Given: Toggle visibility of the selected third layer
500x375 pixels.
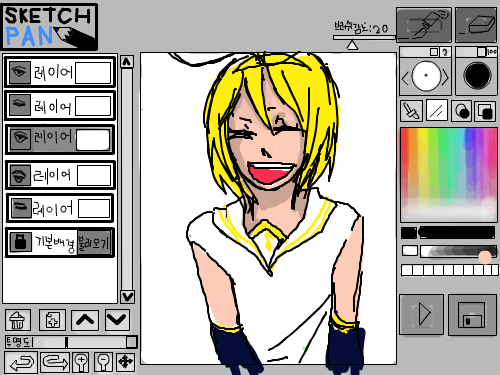Looking at the screenshot, I should point(20,139).
